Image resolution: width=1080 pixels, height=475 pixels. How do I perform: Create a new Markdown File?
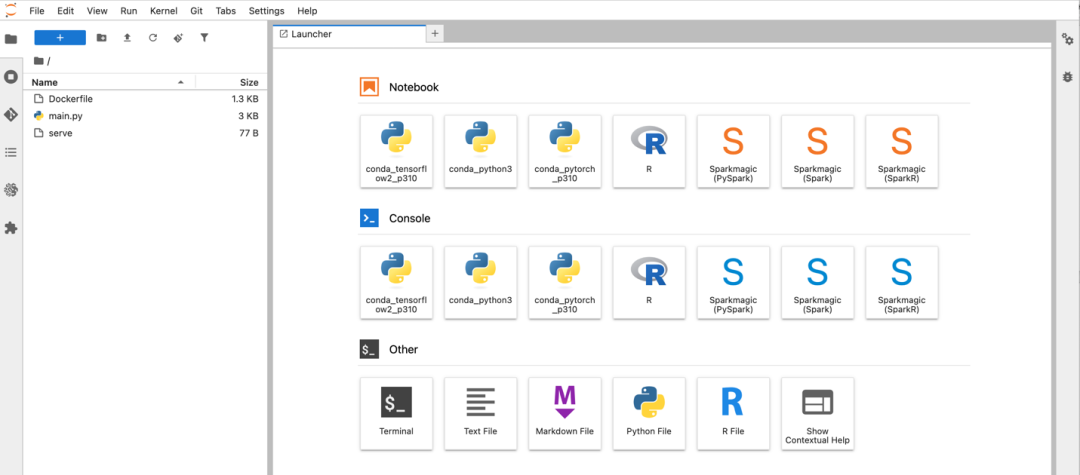pyautogui.click(x=565, y=414)
